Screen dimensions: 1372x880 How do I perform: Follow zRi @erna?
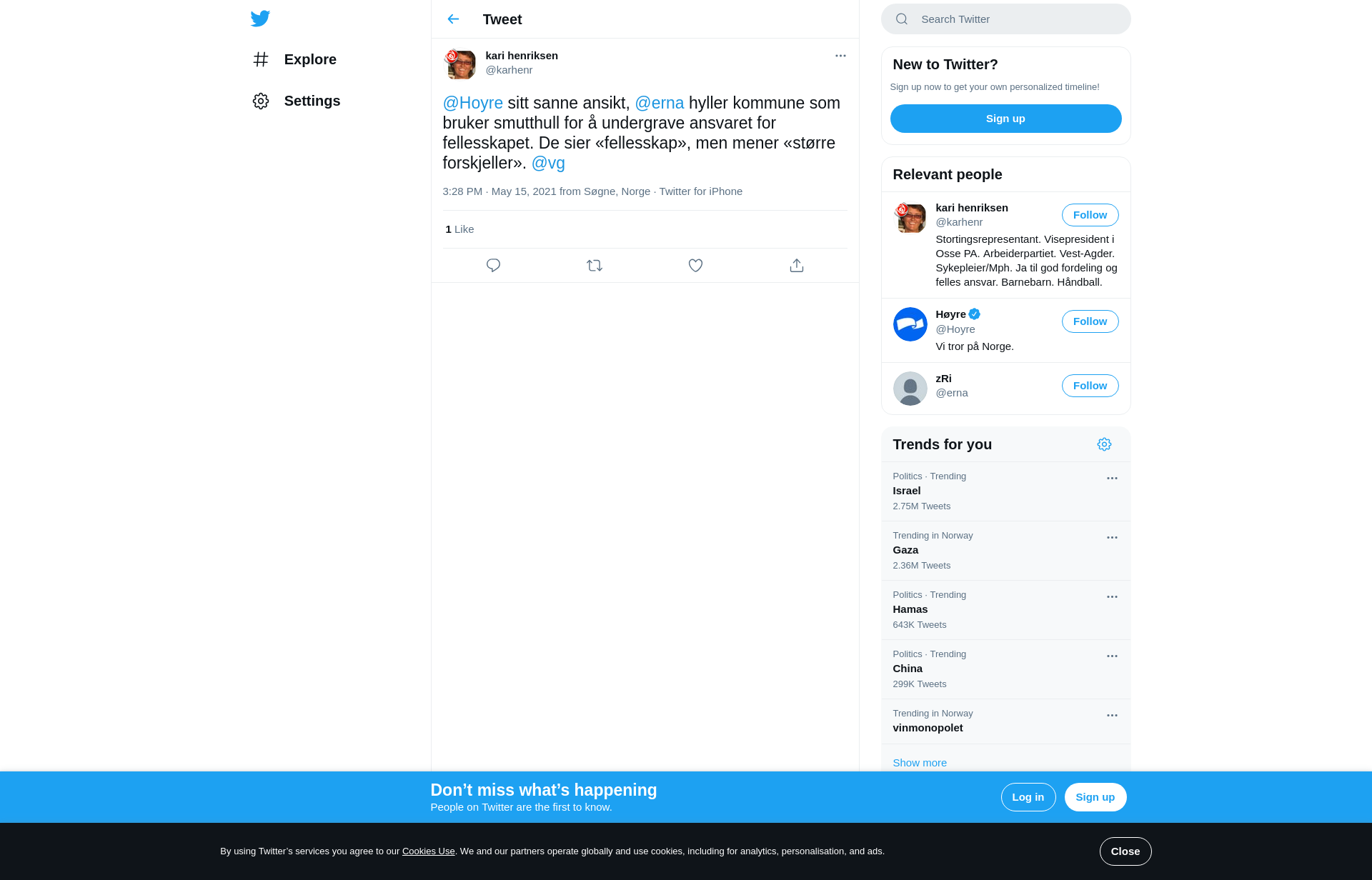(x=1090, y=386)
